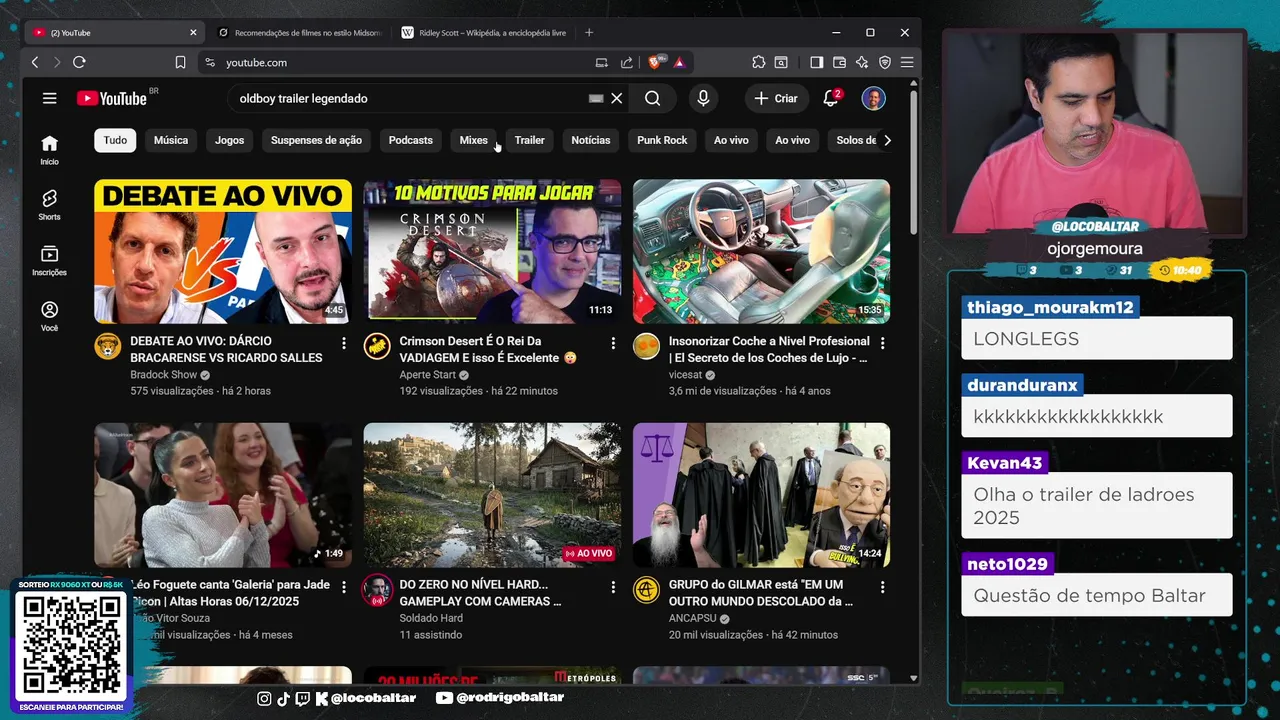Clear the search query with the X
This screenshot has width=1280, height=720.
click(x=617, y=98)
